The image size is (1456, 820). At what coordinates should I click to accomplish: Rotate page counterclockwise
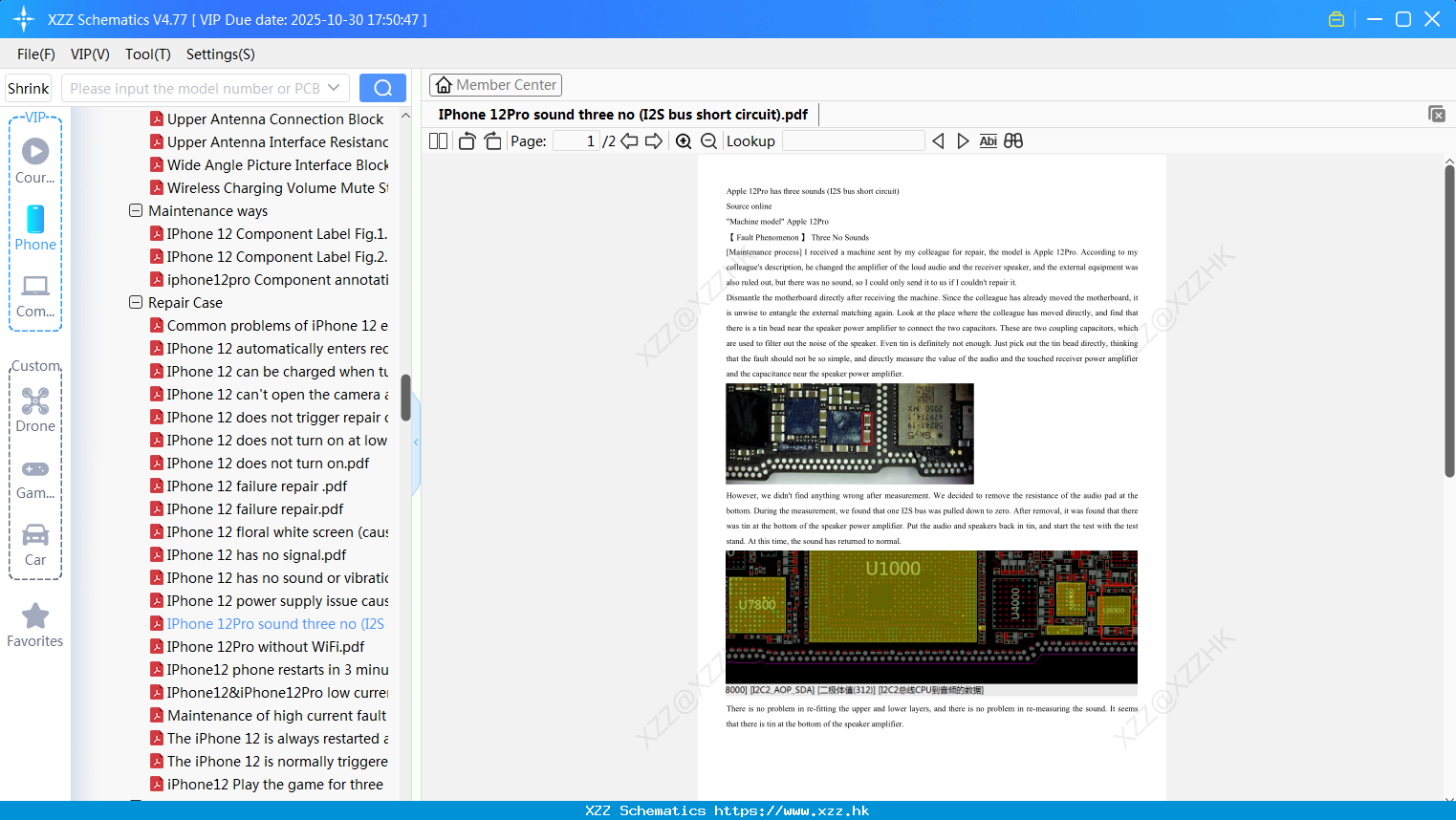(467, 140)
